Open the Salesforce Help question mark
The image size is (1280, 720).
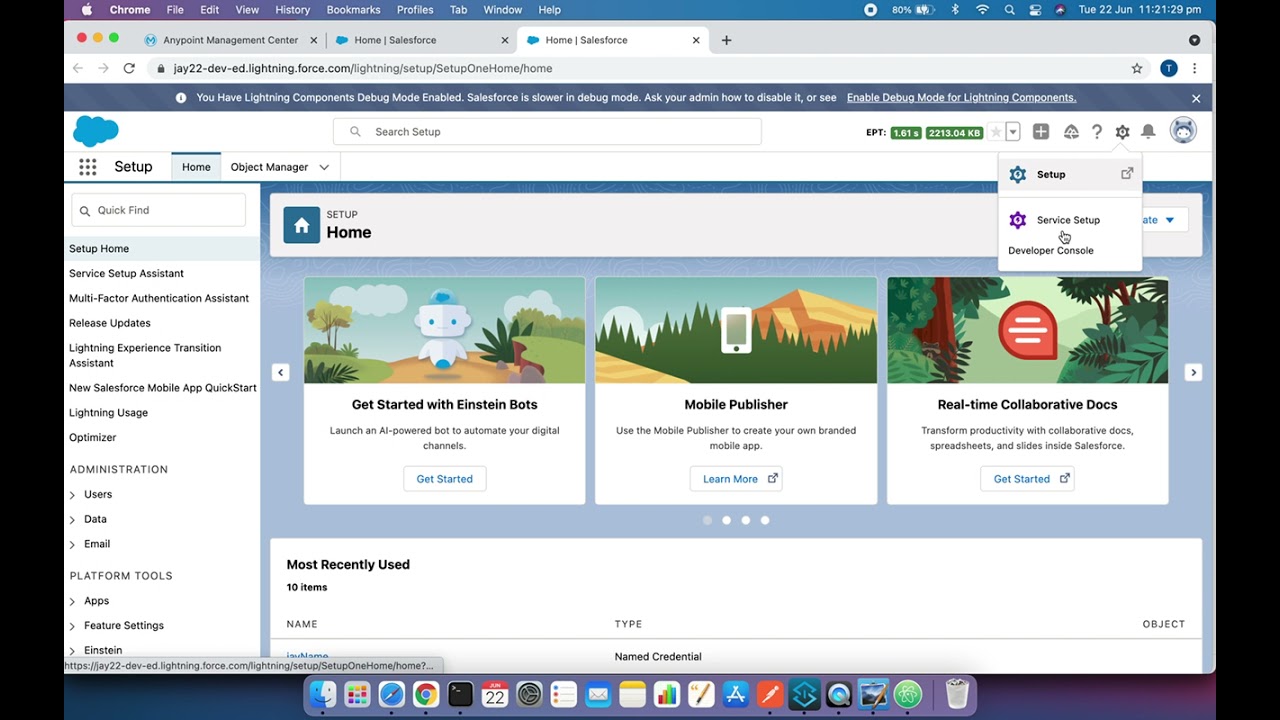pos(1097,132)
